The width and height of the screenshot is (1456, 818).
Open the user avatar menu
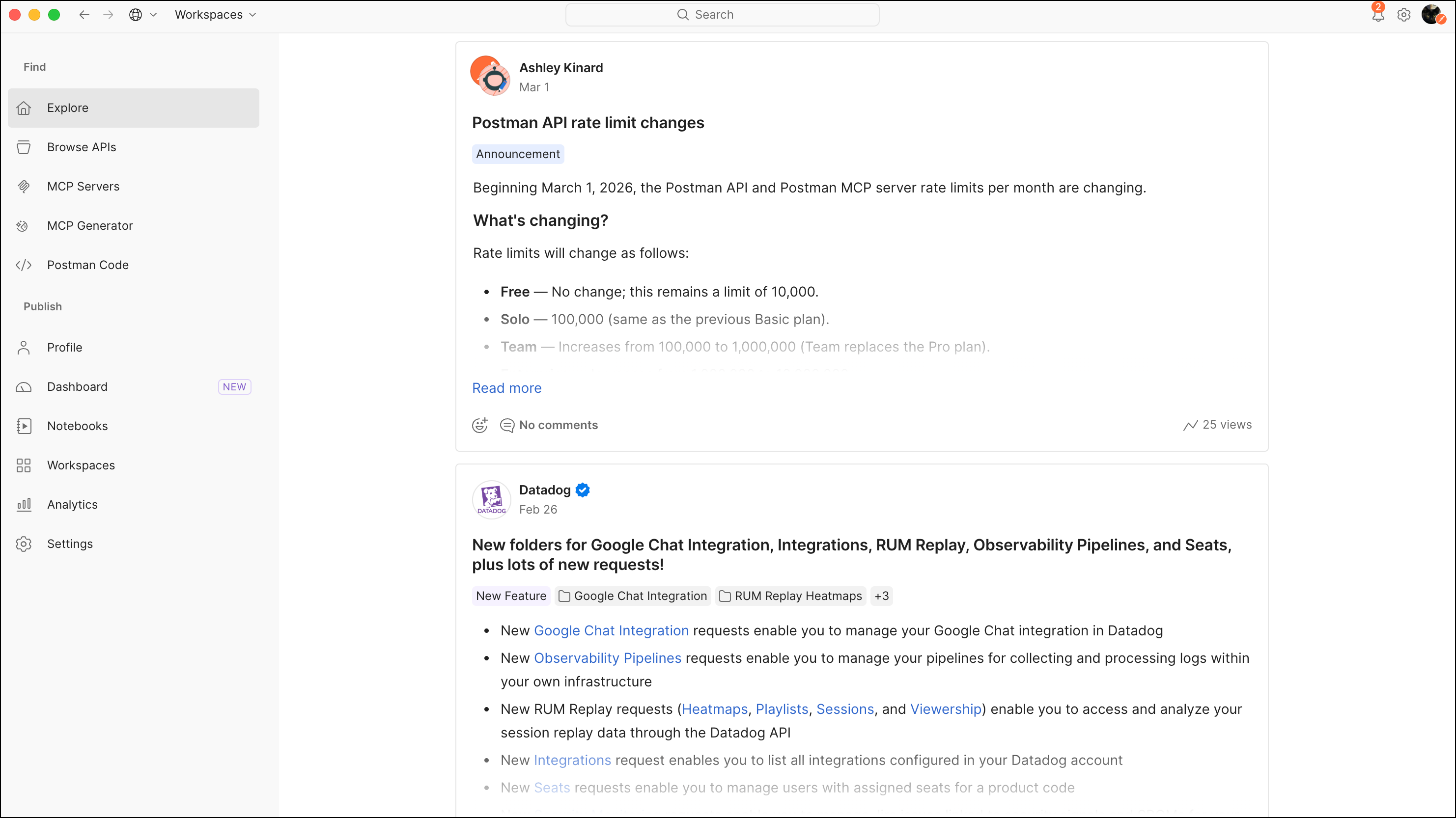pyautogui.click(x=1433, y=15)
